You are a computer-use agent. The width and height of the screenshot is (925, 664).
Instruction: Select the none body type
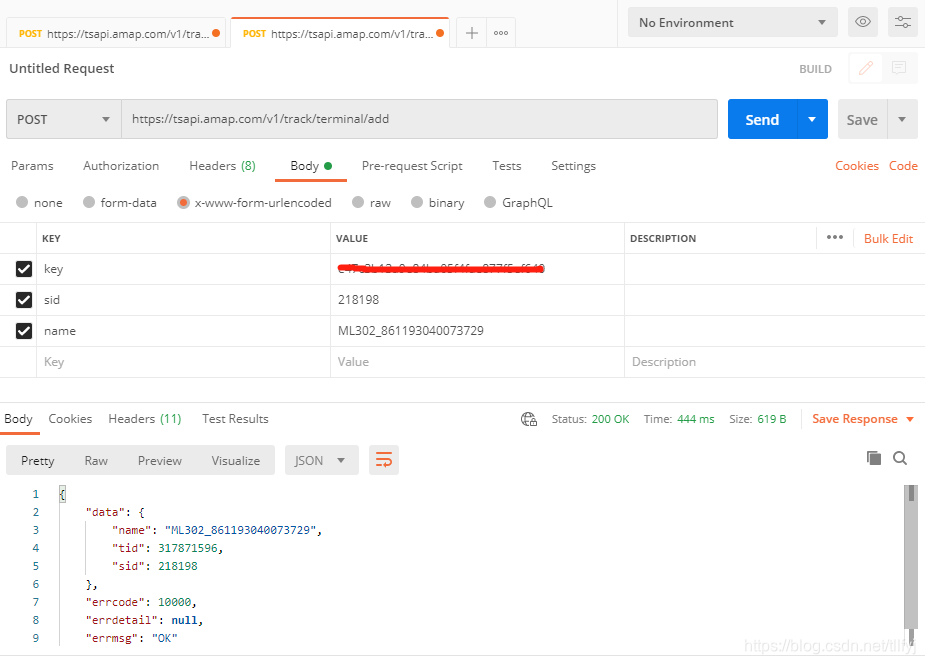(x=22, y=202)
